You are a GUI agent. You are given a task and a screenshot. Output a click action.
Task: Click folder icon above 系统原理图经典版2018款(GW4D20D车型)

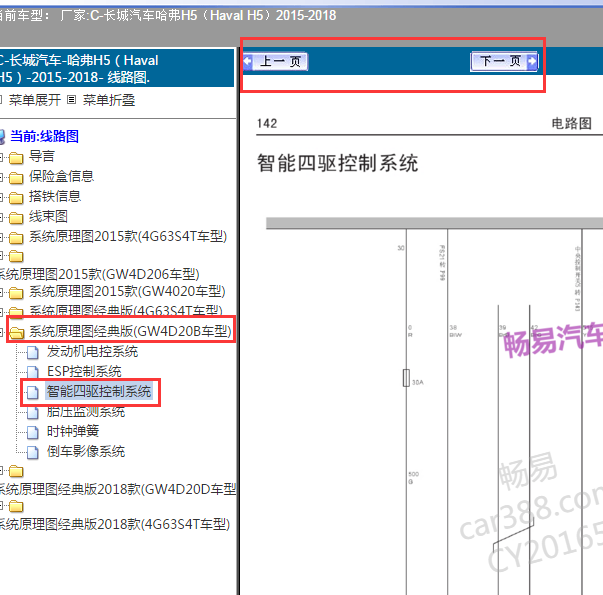click(x=16, y=471)
